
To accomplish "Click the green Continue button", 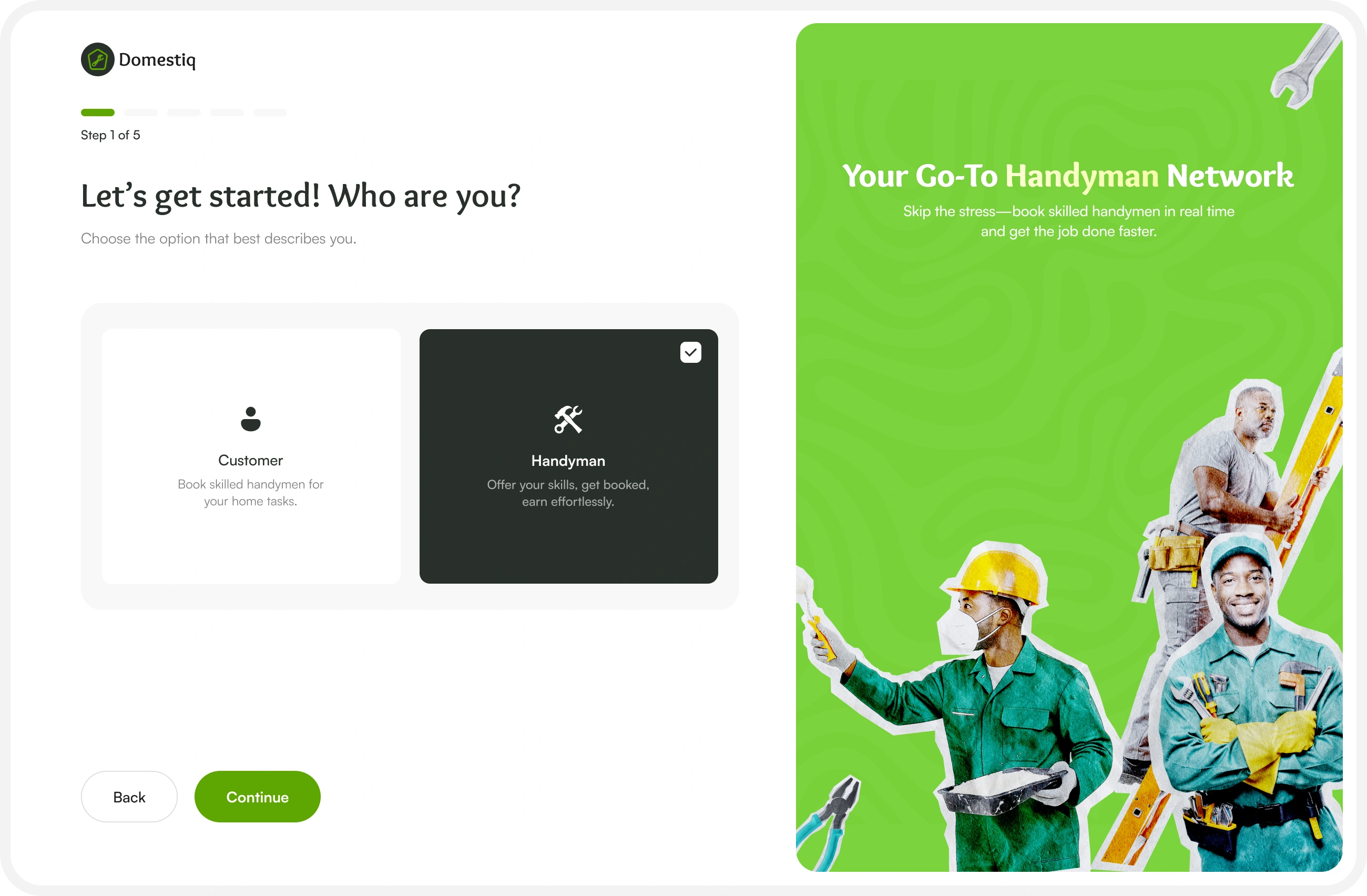I will coord(257,797).
